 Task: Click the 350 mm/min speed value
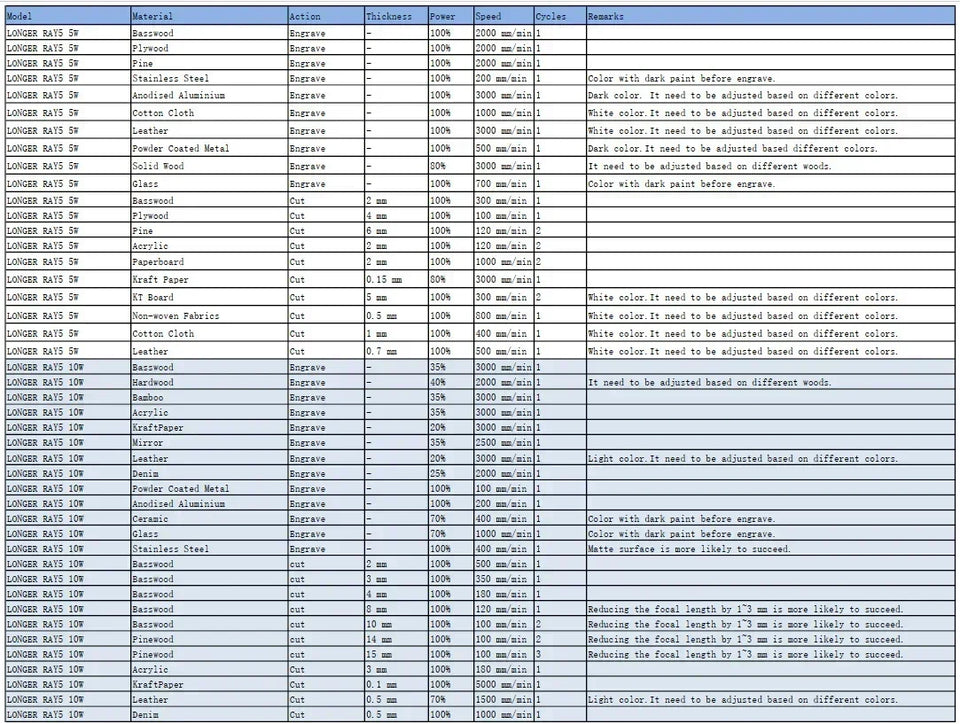pos(501,579)
